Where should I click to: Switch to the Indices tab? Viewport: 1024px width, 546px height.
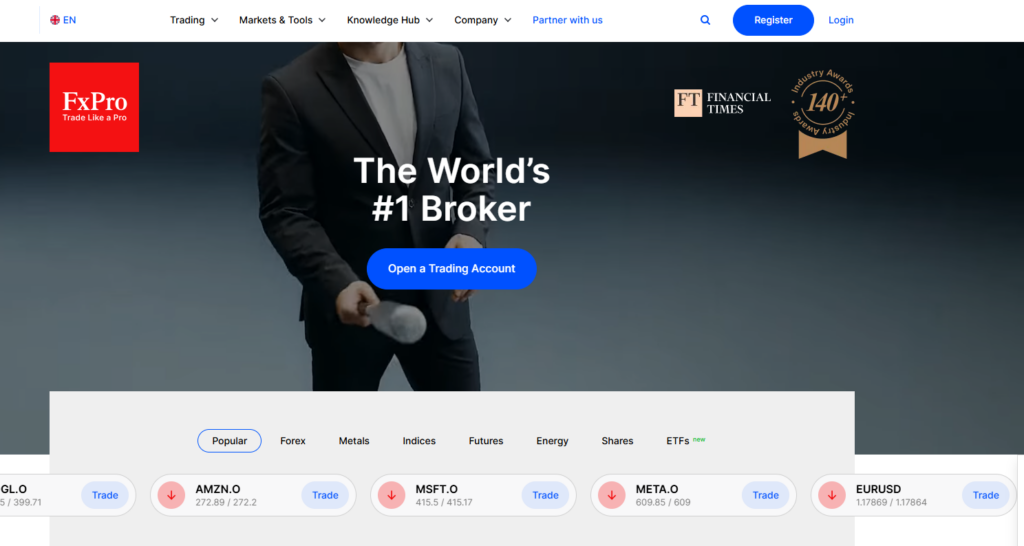[x=419, y=441]
